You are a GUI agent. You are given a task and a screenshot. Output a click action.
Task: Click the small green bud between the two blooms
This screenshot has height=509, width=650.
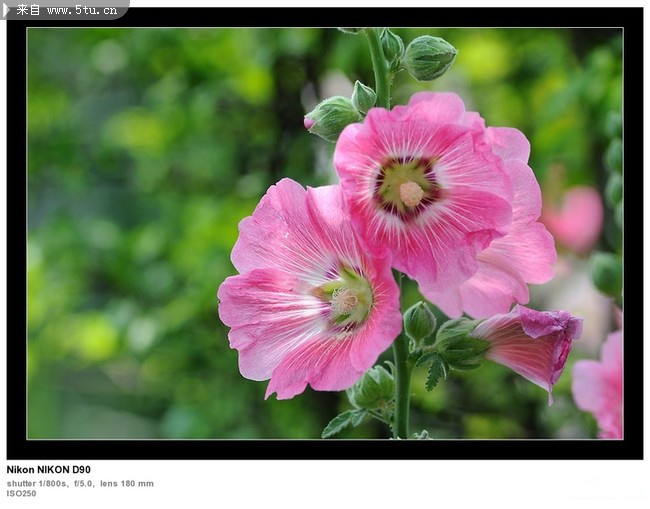[x=419, y=321]
